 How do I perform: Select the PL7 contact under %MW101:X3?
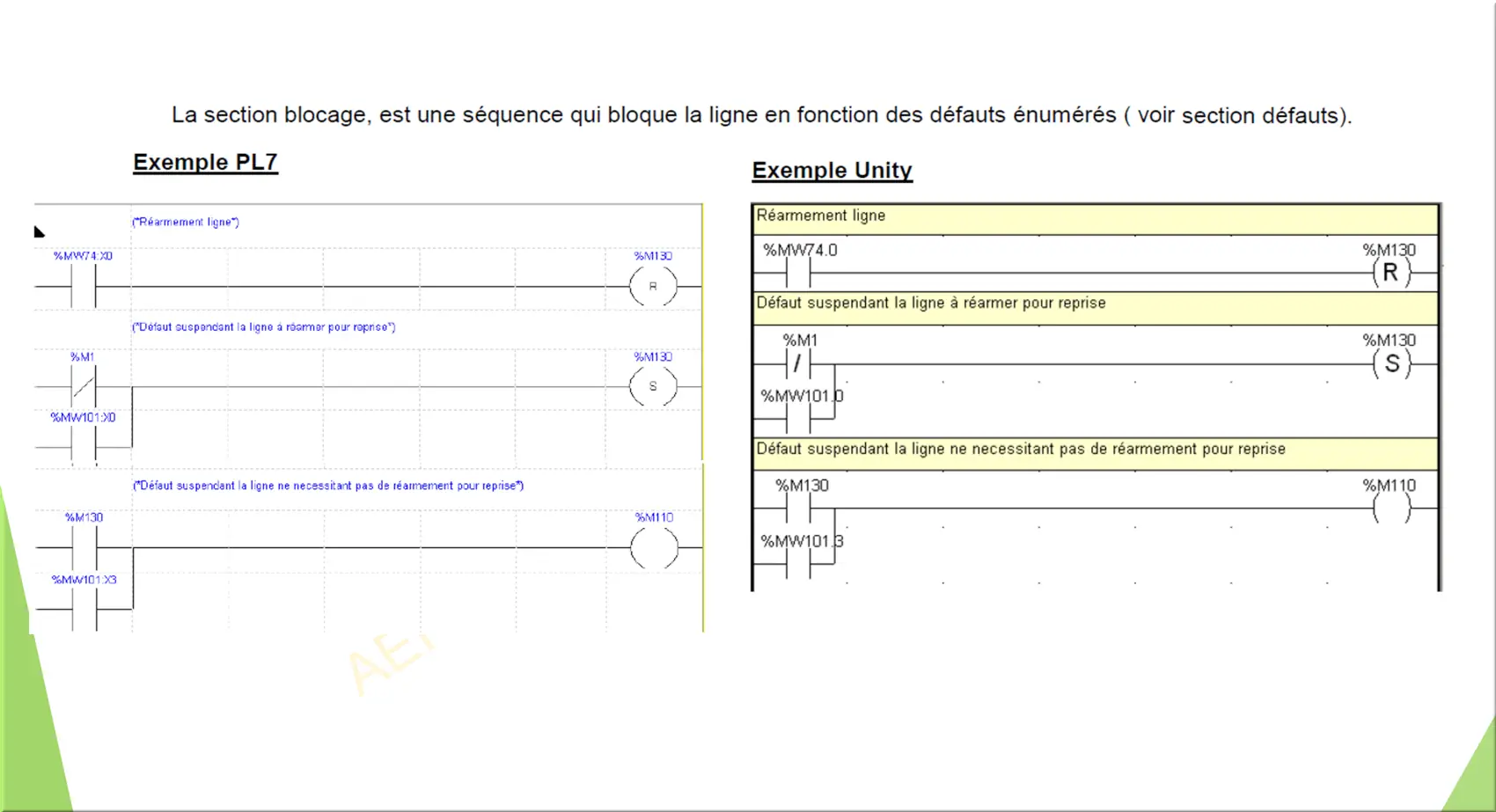pos(84,609)
